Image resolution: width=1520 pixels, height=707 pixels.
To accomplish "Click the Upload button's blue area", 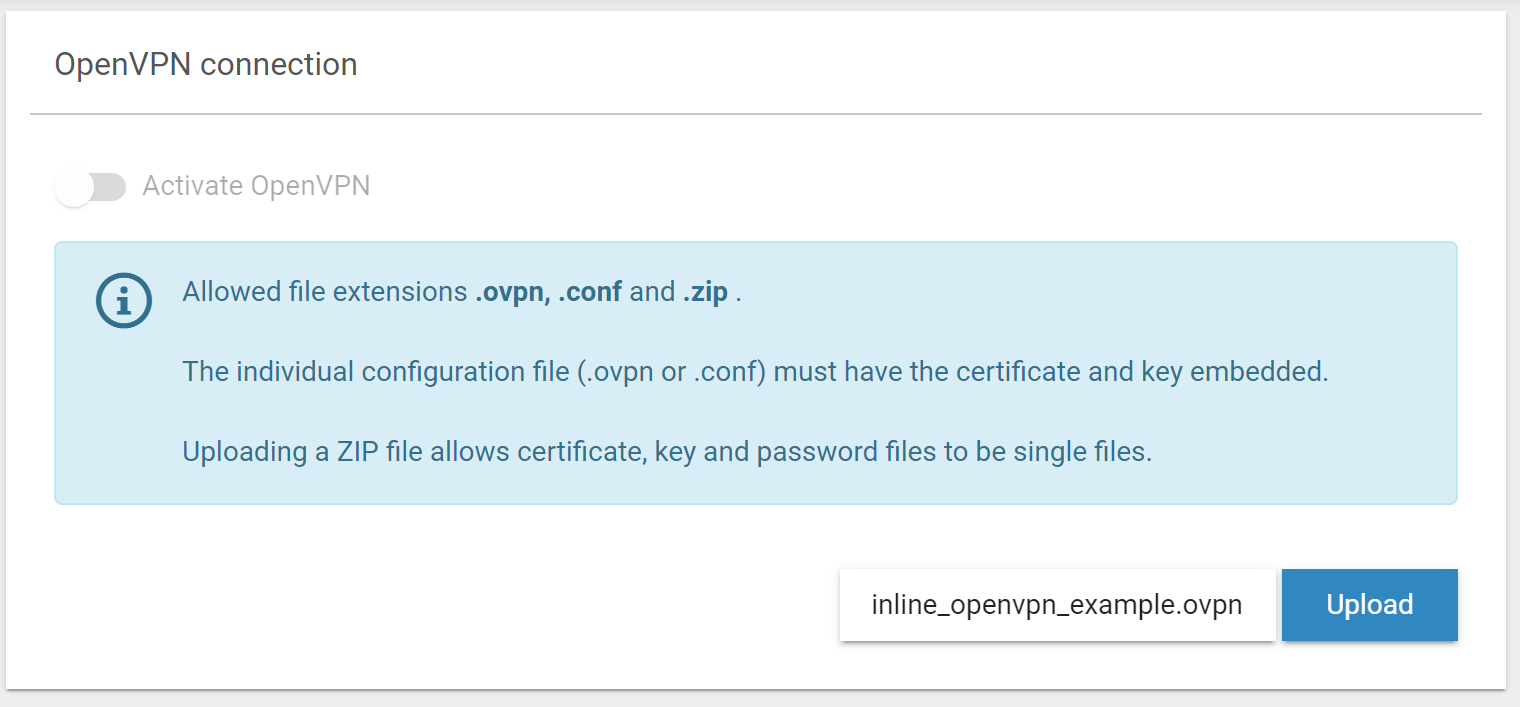I will pyautogui.click(x=1369, y=604).
